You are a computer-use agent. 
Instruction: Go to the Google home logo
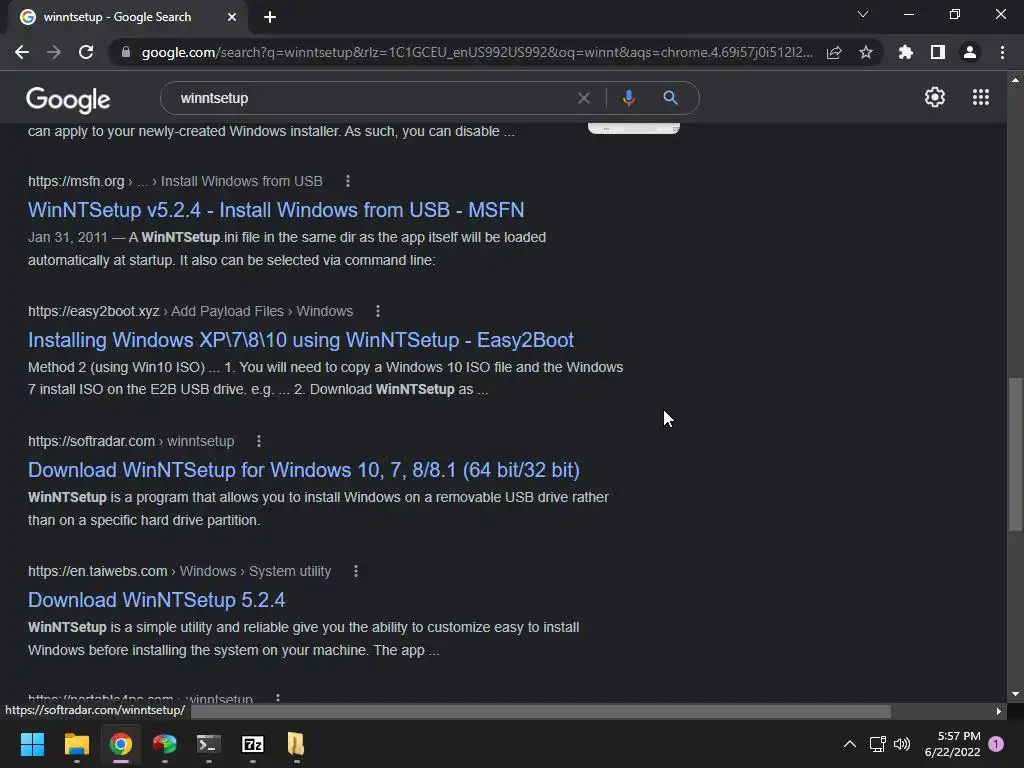(68, 99)
